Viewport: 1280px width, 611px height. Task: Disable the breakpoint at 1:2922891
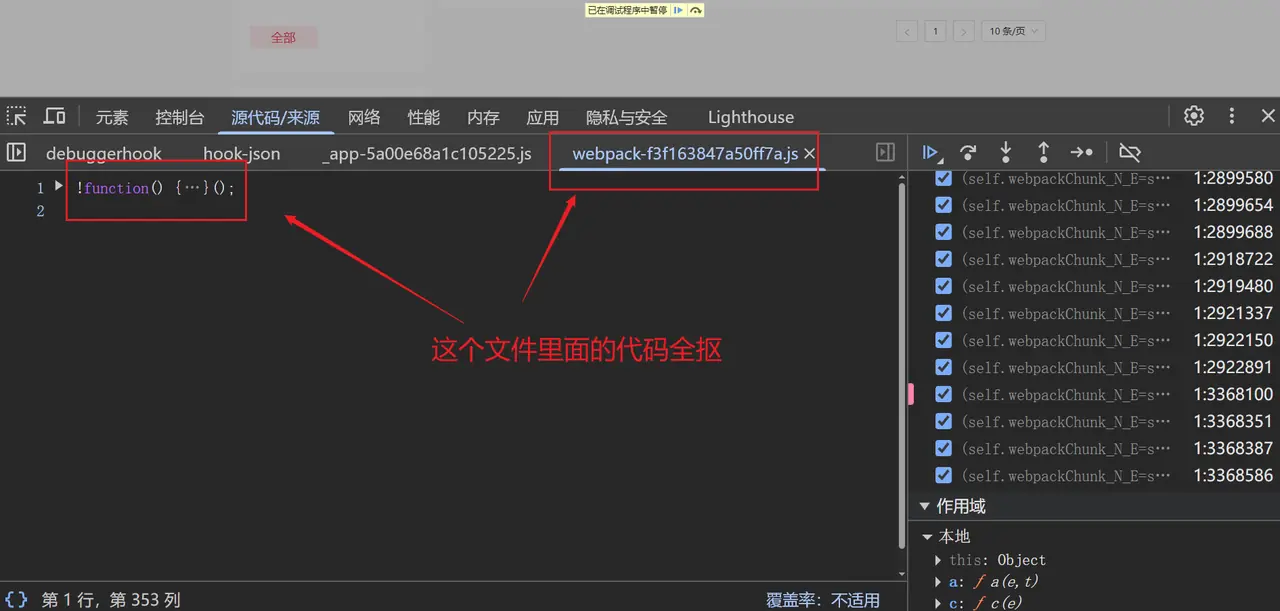pos(942,367)
